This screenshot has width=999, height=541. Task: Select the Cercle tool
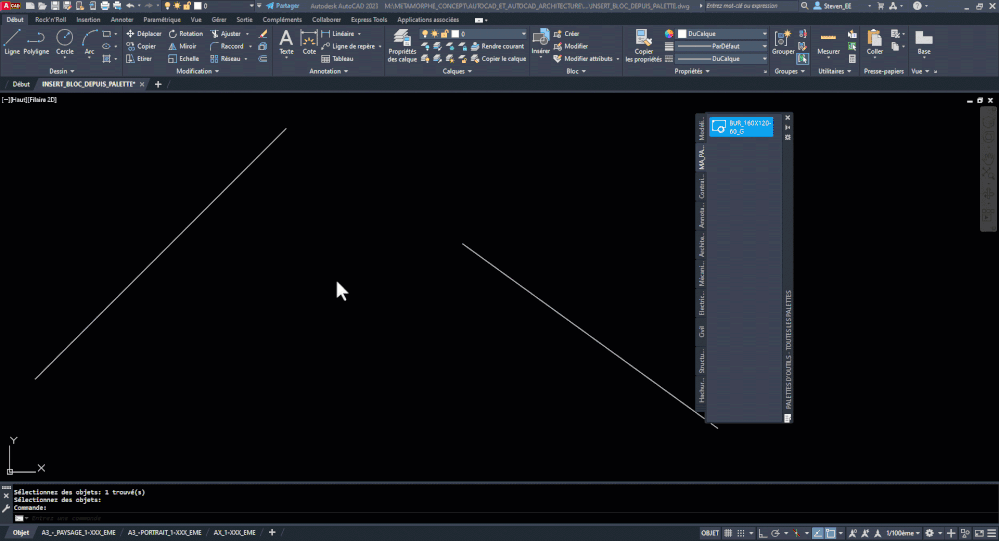click(x=64, y=42)
